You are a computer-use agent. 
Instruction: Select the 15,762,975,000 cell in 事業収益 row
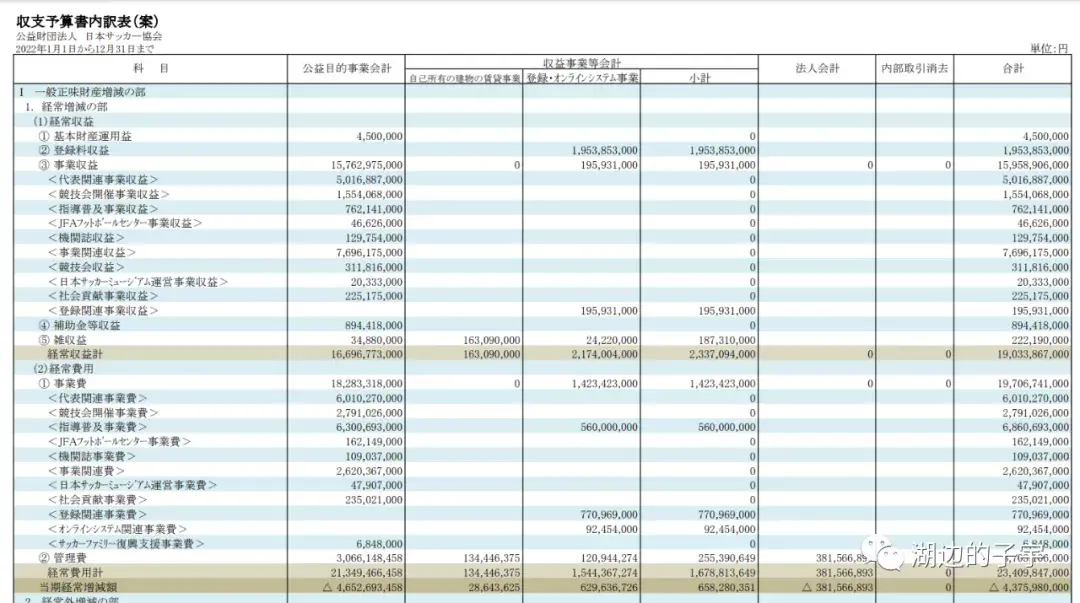coord(364,165)
